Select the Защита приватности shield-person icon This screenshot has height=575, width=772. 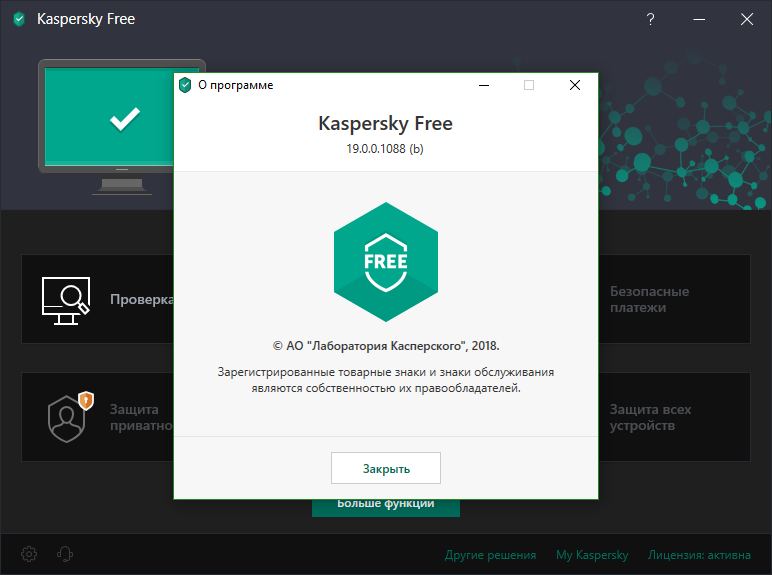tap(65, 417)
